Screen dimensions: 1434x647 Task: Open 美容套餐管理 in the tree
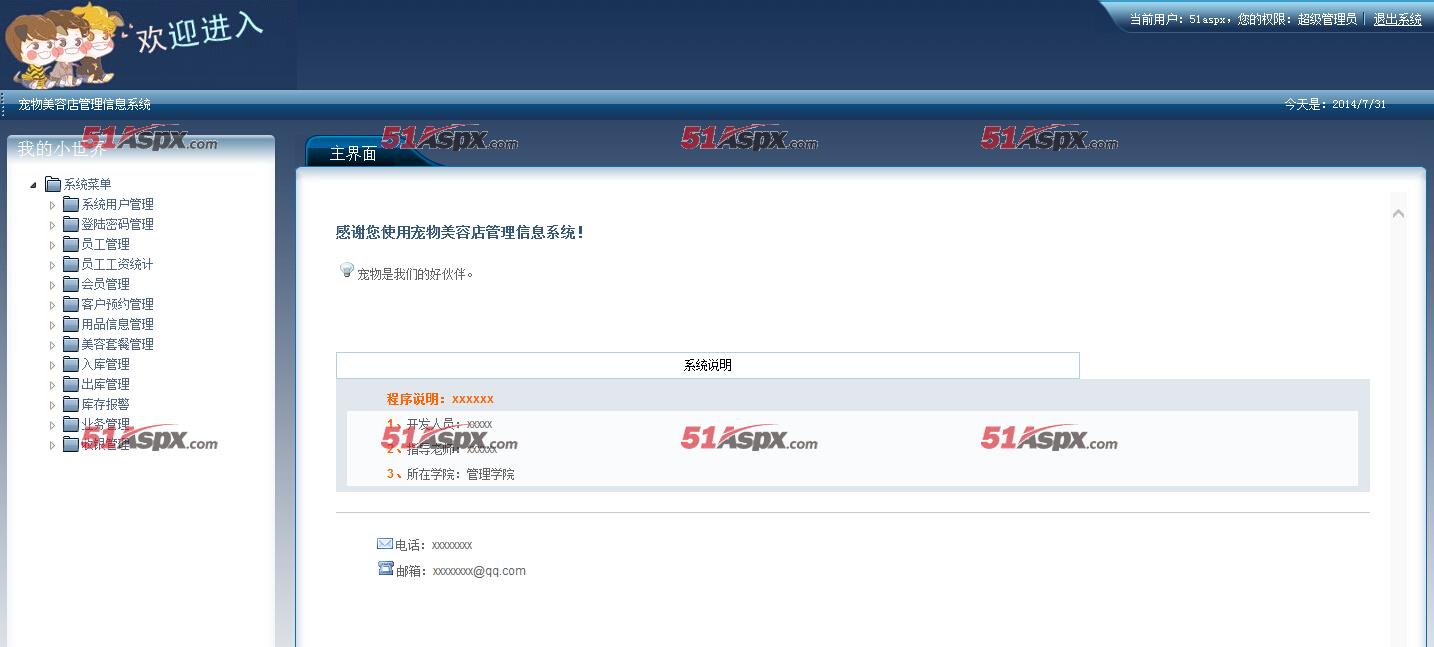tap(118, 344)
